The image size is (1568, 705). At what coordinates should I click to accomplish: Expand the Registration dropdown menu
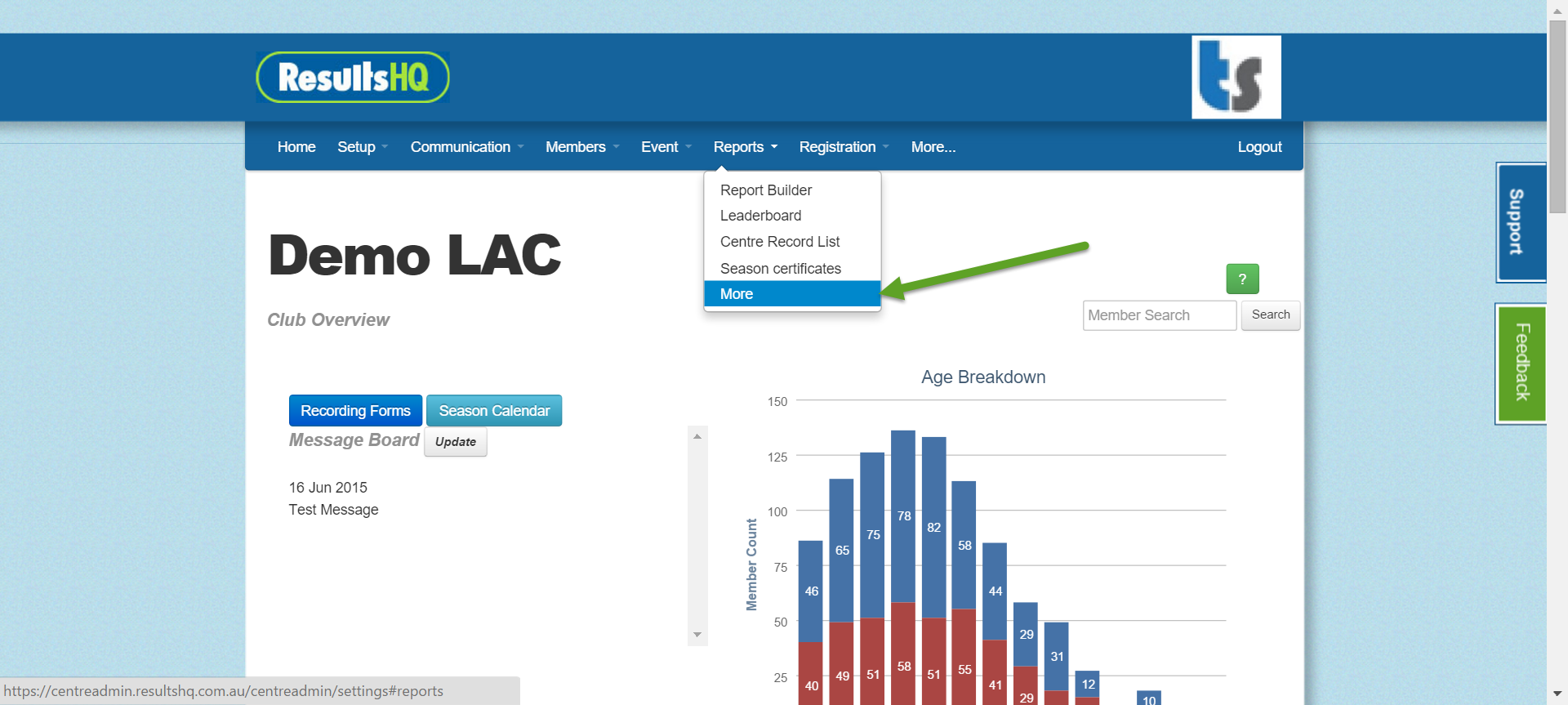[x=844, y=147]
